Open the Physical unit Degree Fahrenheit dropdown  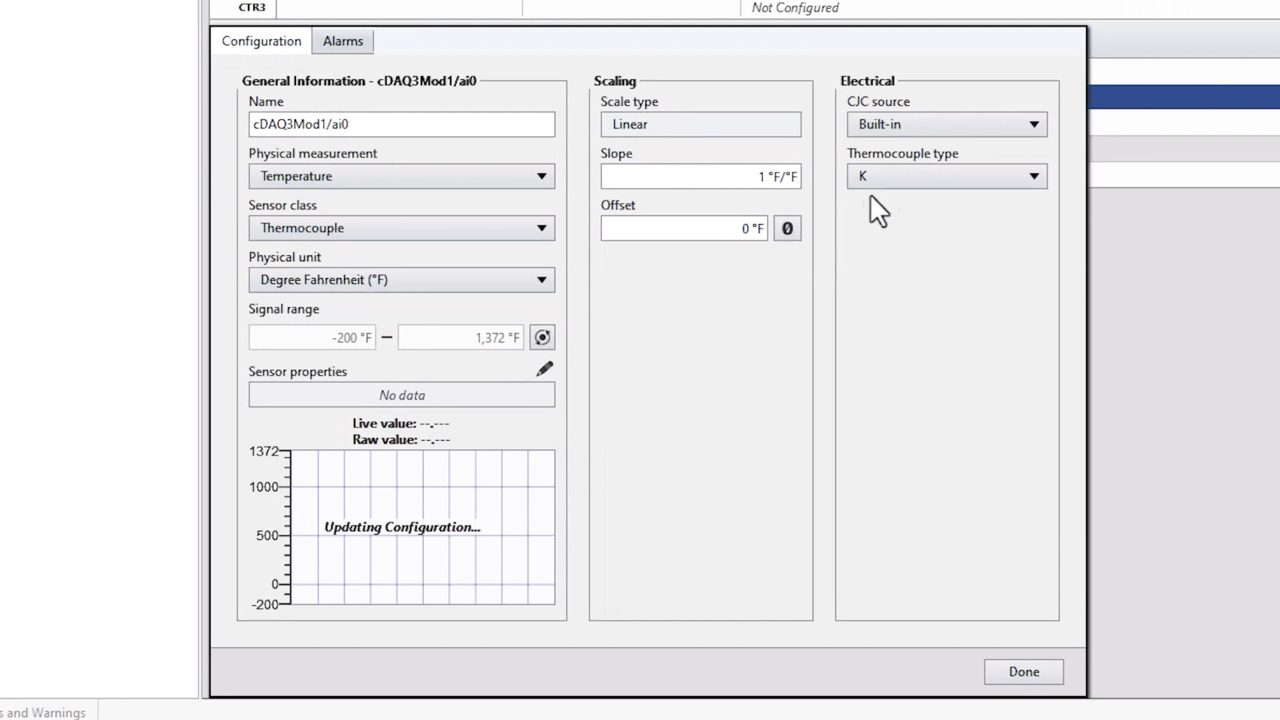(x=401, y=280)
